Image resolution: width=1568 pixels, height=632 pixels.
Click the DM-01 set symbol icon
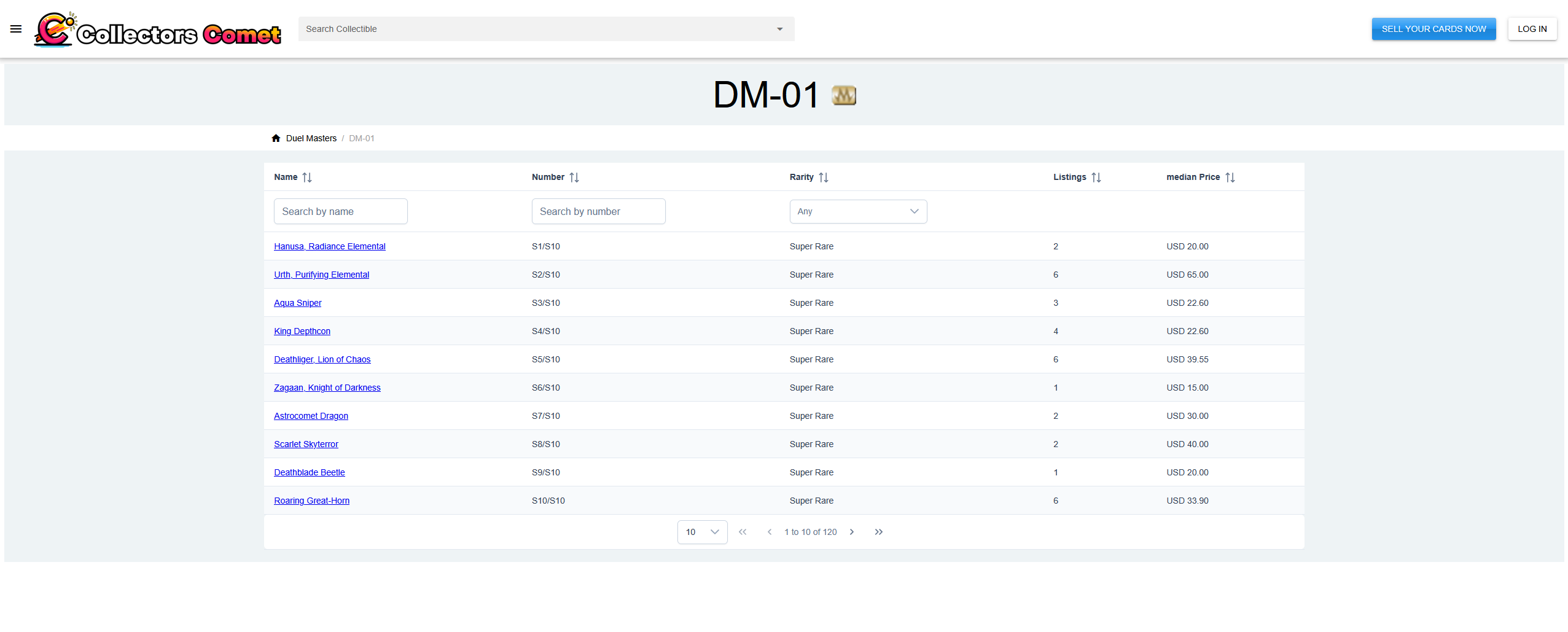843,95
